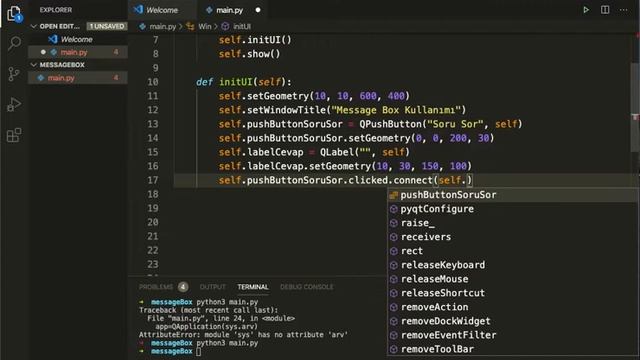Click the editor vertical scrollbar
This screenshot has width=640, height=360.
pos(636,106)
